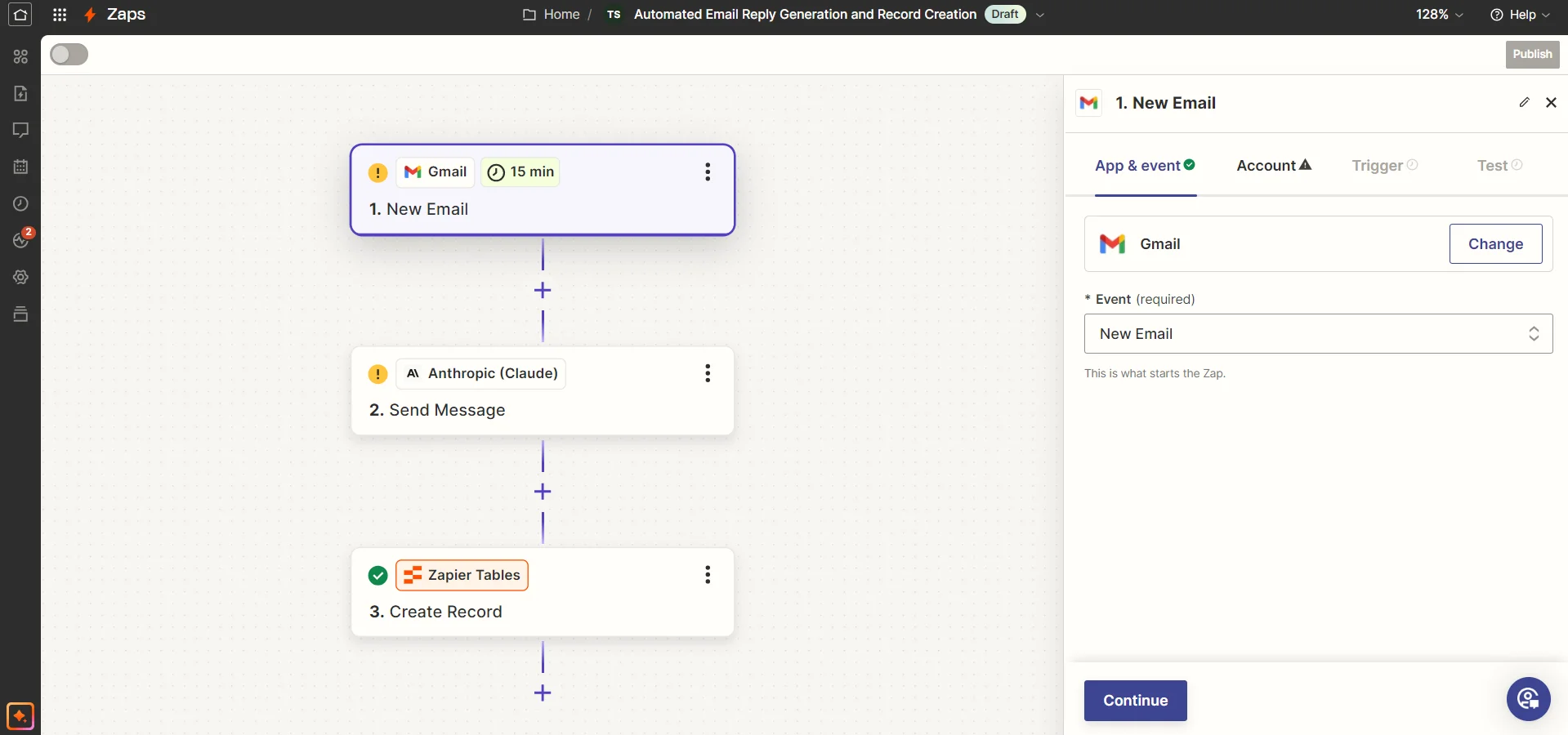The image size is (1568, 735).
Task: Open the help chat bubble button
Action: click(x=1528, y=699)
